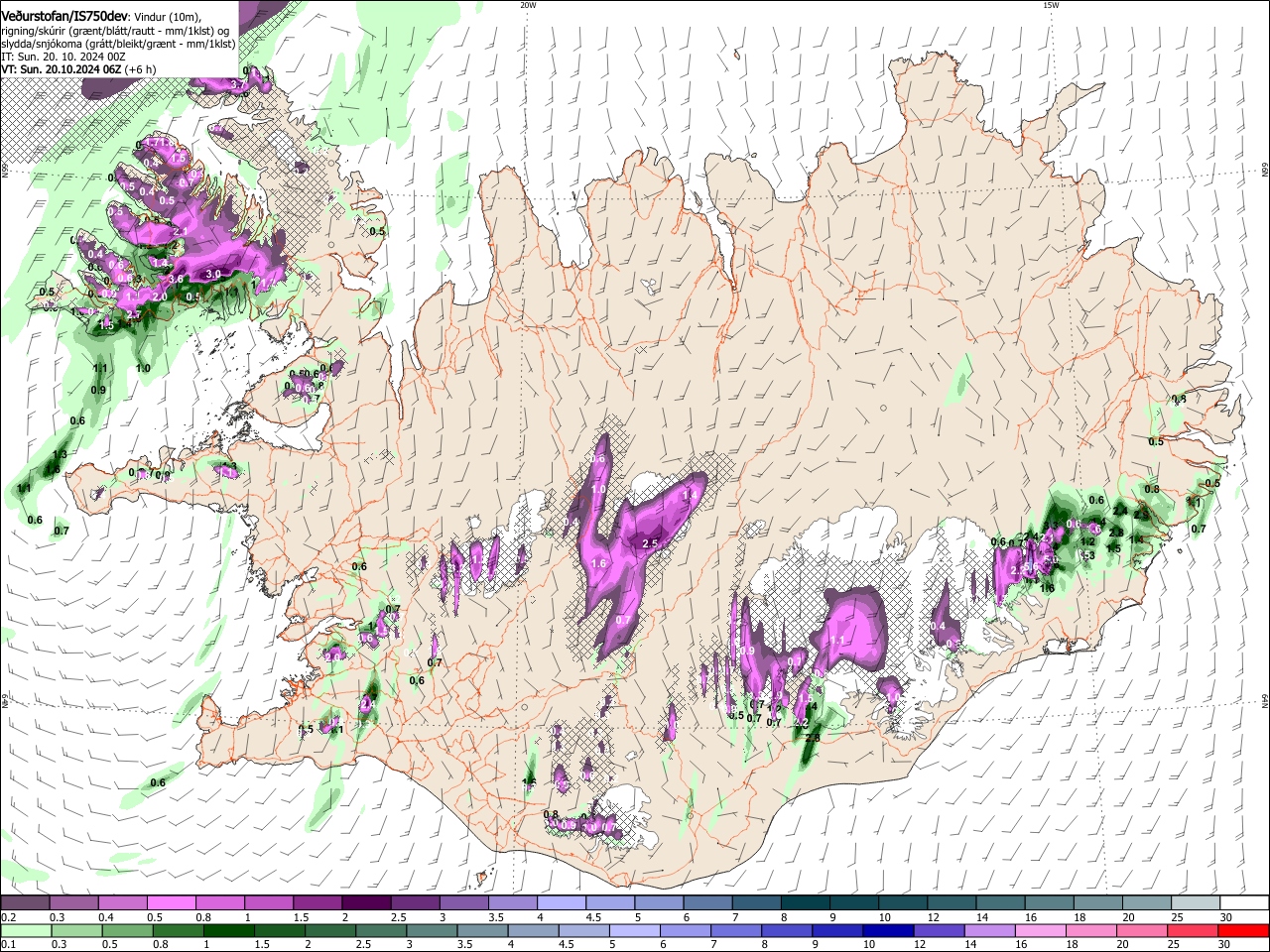Pick the lower legend swatch between 2.5 and 3
This screenshot has width=1270, height=952.
pyautogui.click(x=381, y=930)
